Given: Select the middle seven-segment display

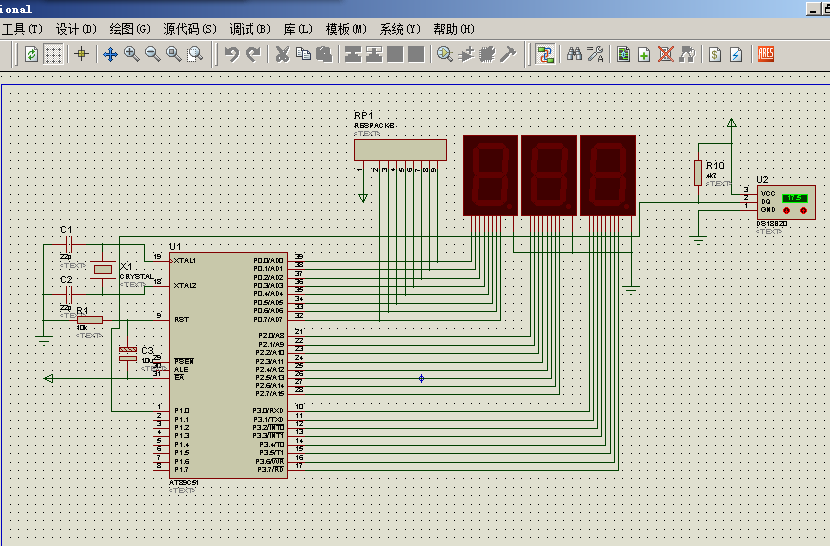Looking at the screenshot, I should [x=549, y=175].
